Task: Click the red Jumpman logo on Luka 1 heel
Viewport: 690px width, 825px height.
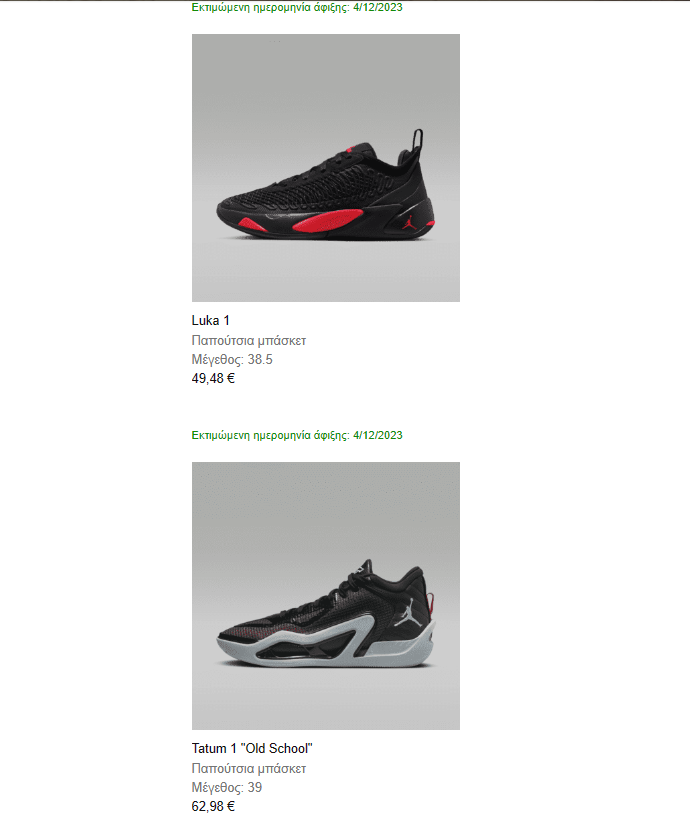Action: 409,222
